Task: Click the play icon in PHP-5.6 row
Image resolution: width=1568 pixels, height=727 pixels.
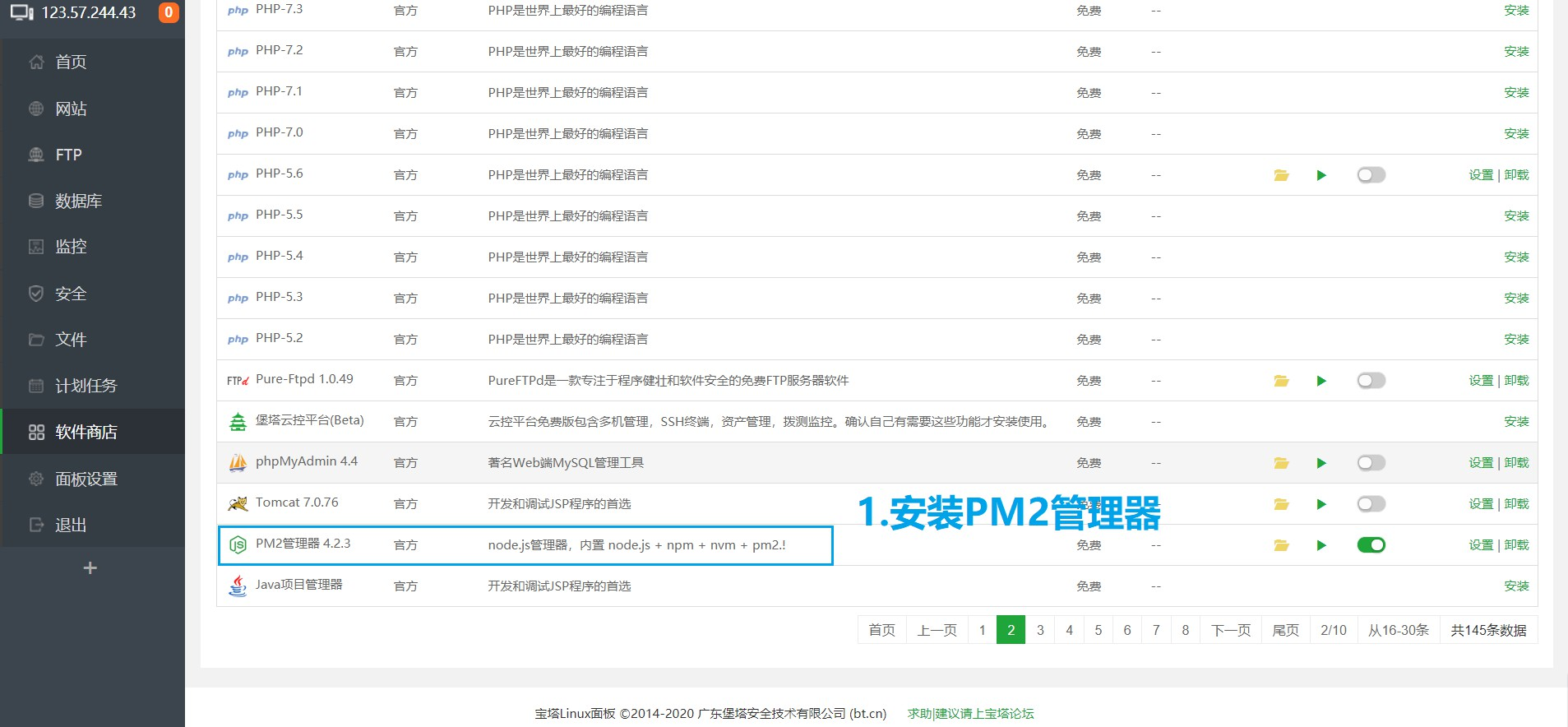Action: (x=1321, y=175)
